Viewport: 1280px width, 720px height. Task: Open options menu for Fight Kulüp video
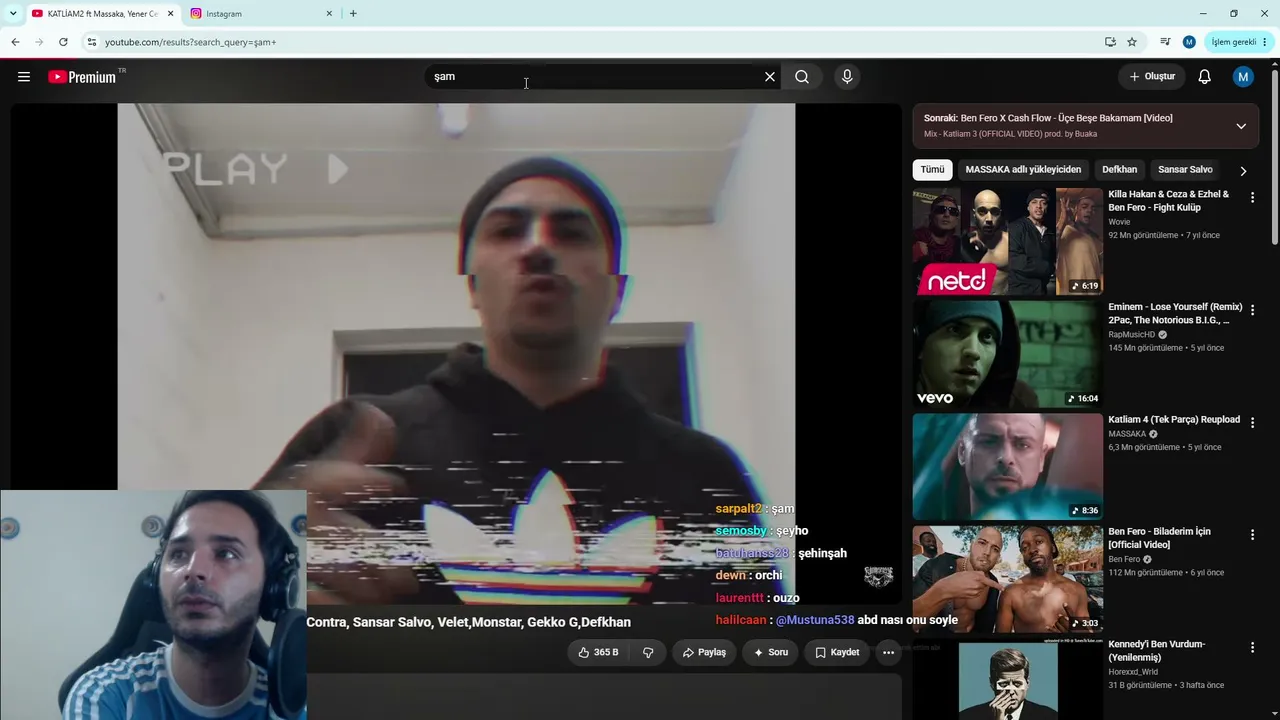pos(1252,198)
